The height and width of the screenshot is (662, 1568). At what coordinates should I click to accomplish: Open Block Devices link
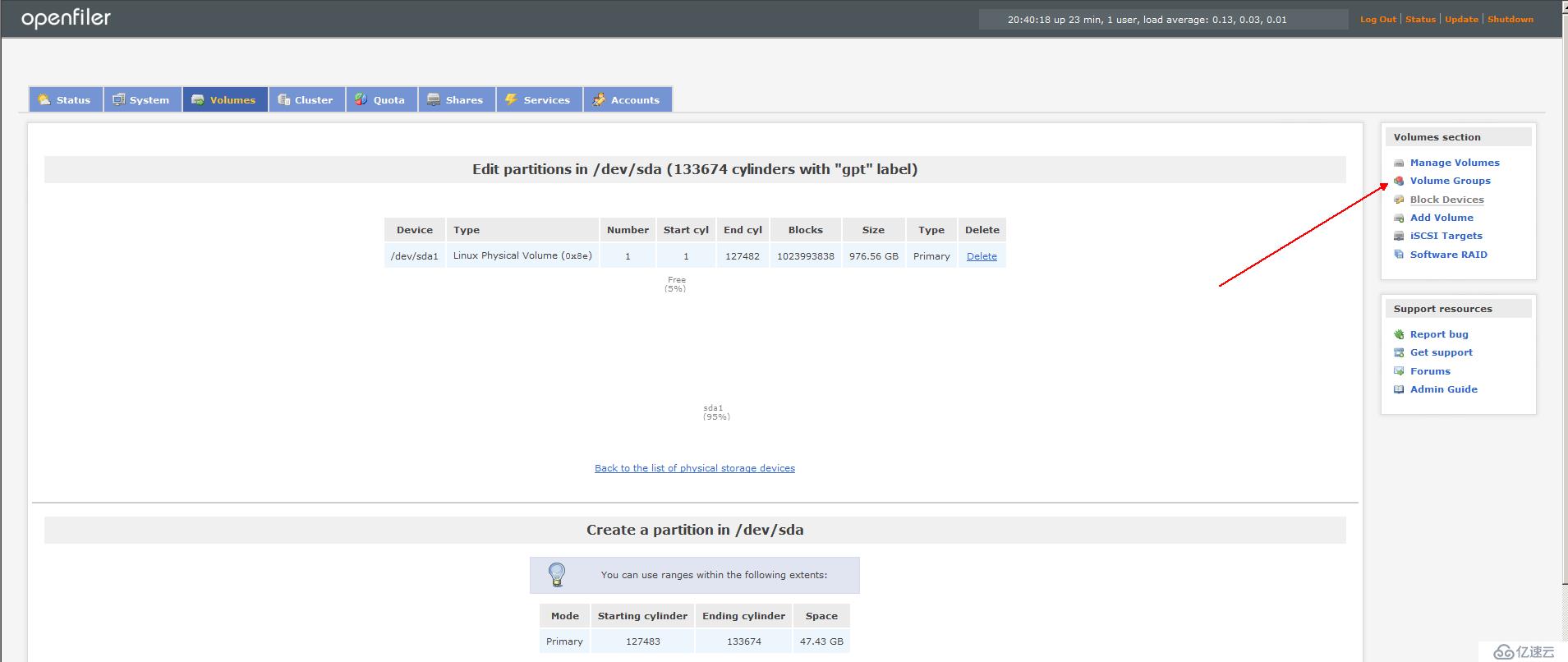1447,200
